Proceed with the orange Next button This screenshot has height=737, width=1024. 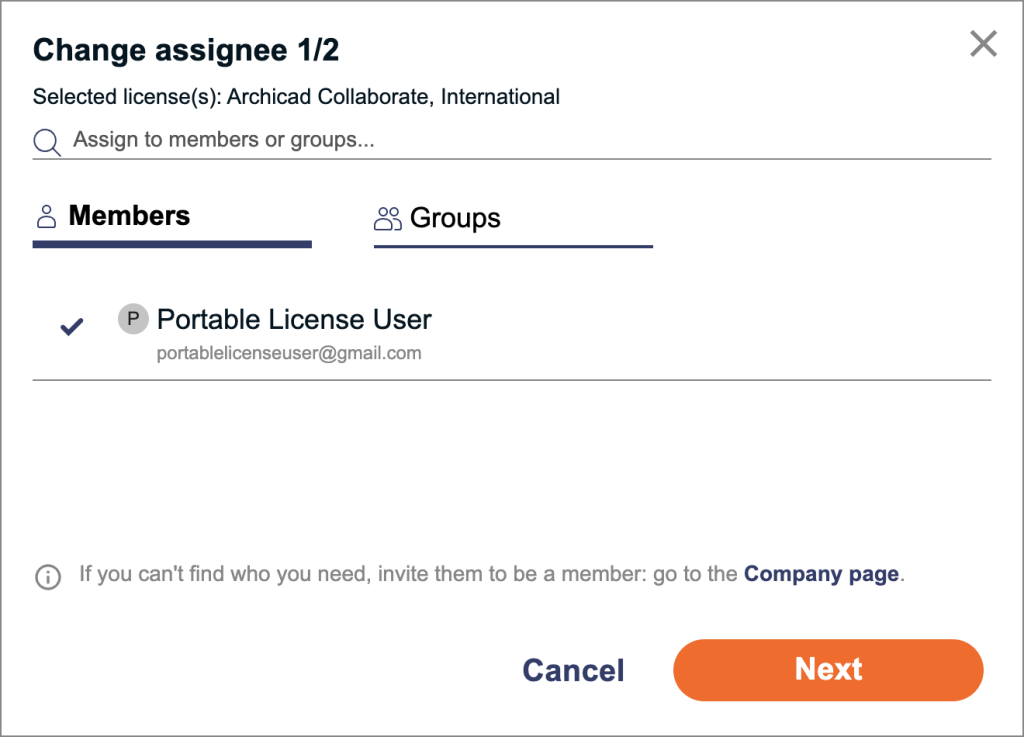[x=828, y=670]
